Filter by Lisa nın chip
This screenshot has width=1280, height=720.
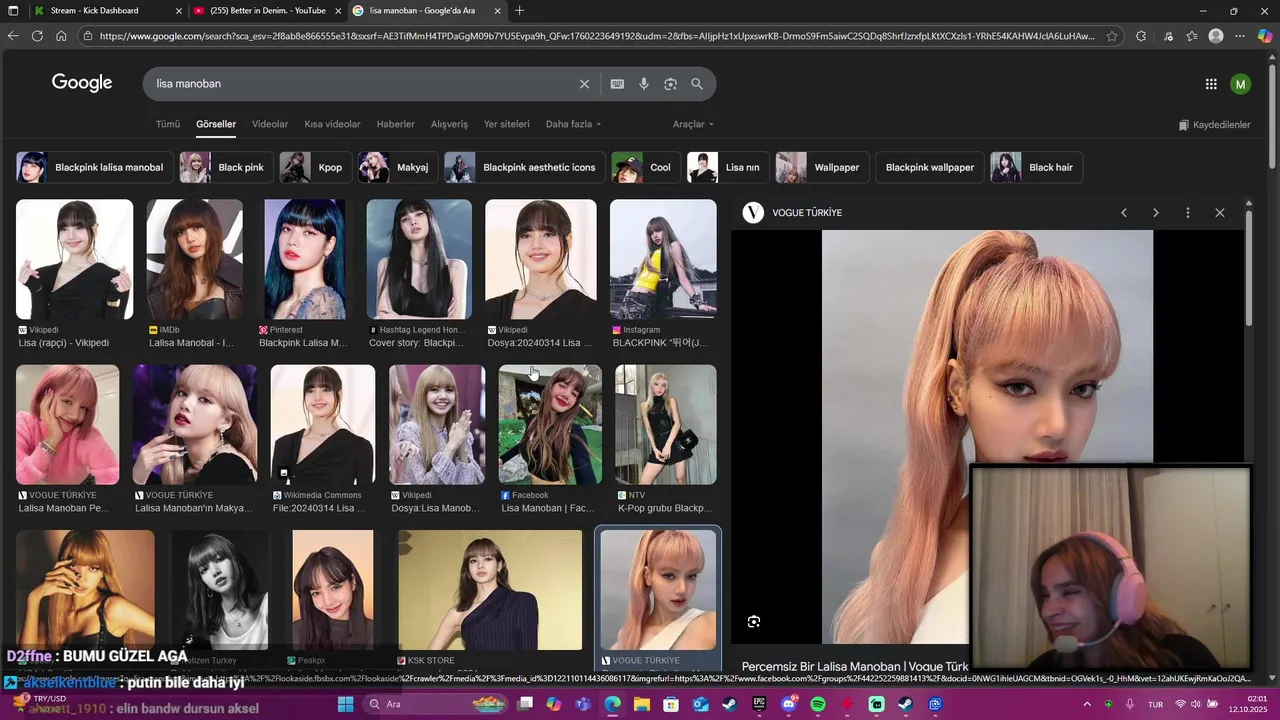[728, 167]
